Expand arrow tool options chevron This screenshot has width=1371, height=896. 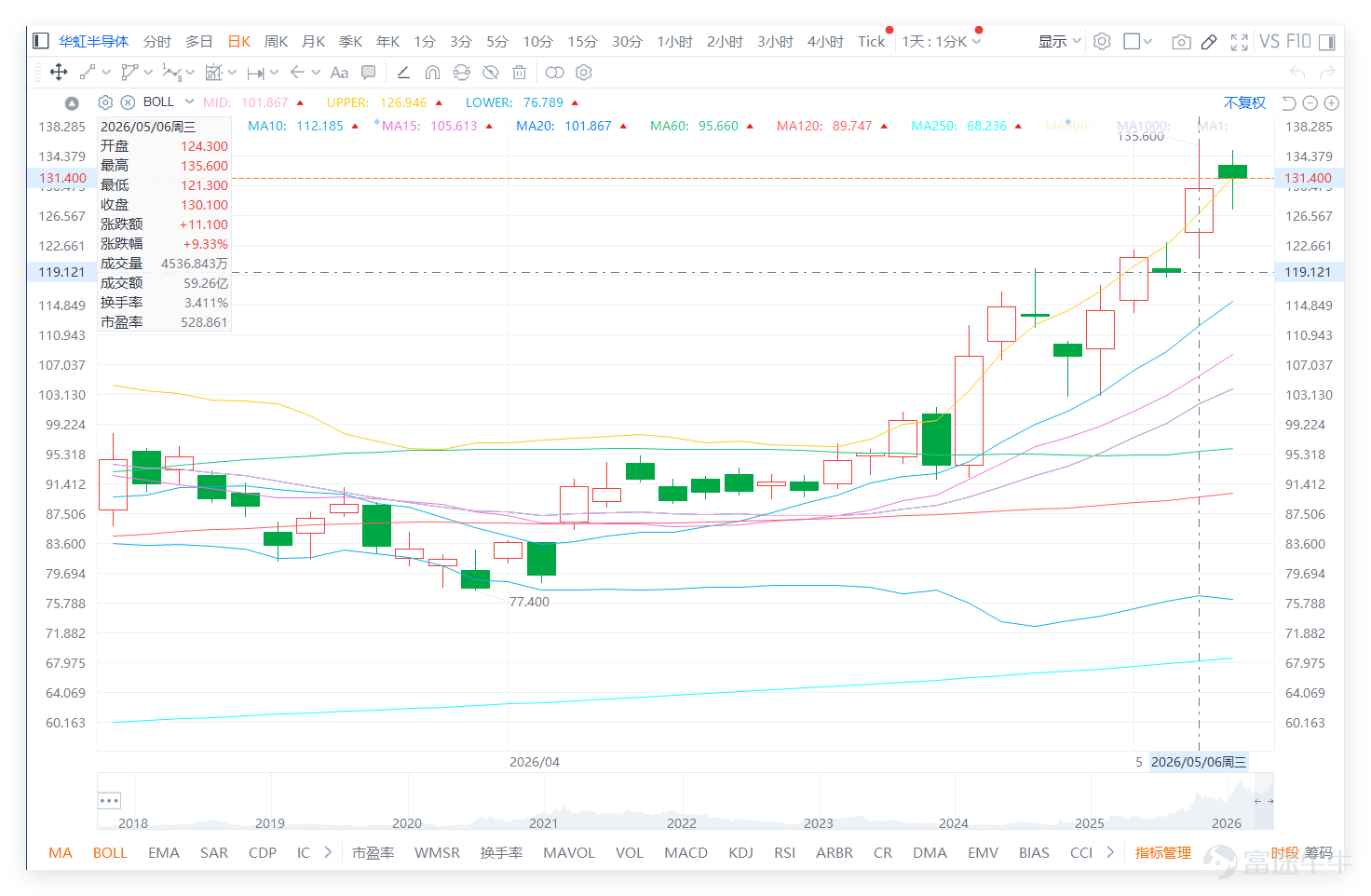[316, 72]
